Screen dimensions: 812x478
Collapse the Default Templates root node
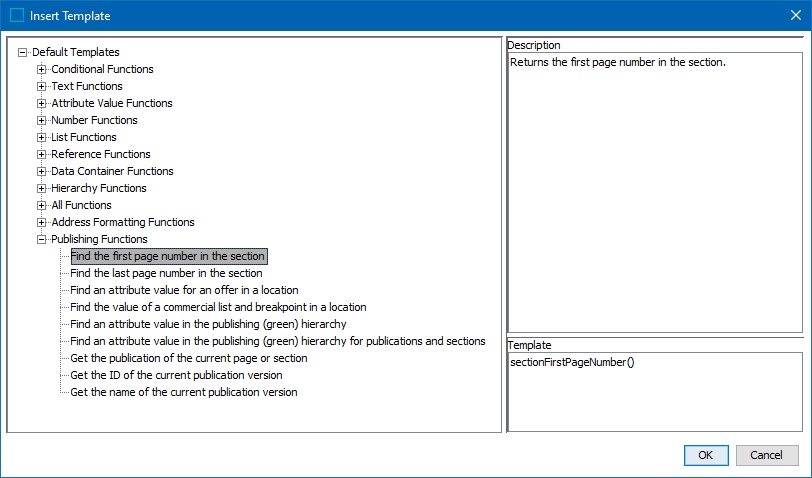click(x=22, y=52)
